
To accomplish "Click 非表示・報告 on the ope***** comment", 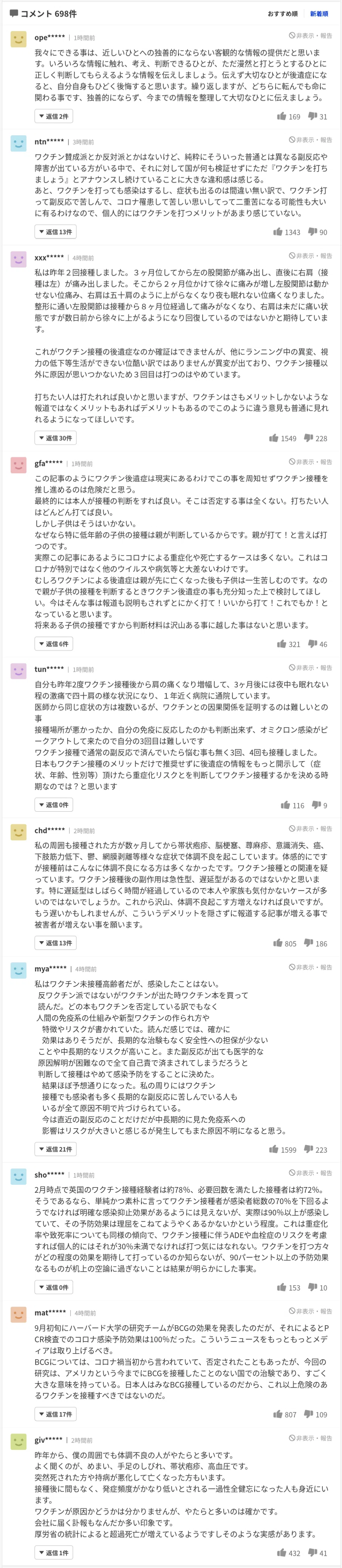I will pyautogui.click(x=311, y=36).
